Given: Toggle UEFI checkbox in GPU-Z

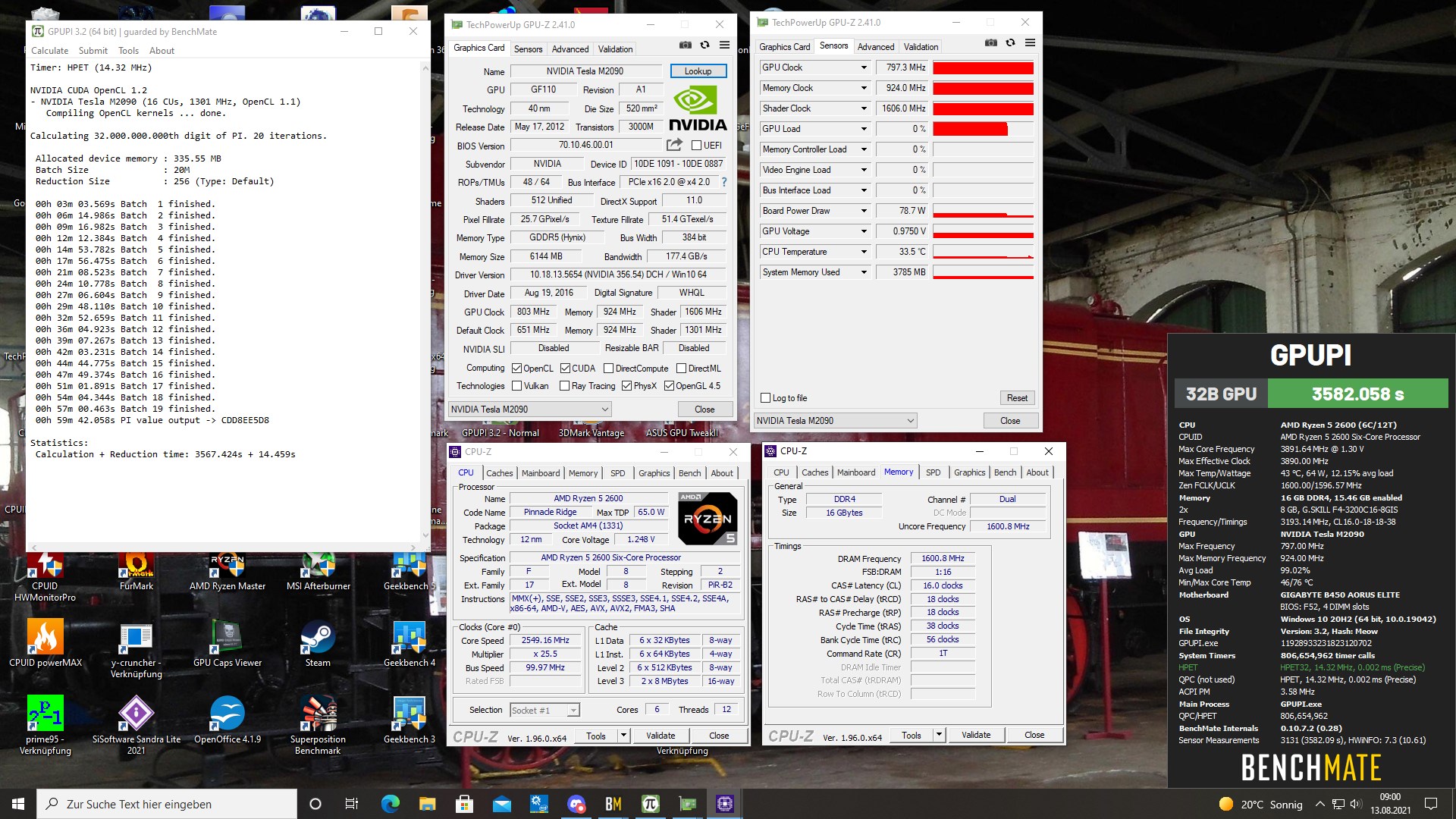Looking at the screenshot, I should pyautogui.click(x=696, y=146).
